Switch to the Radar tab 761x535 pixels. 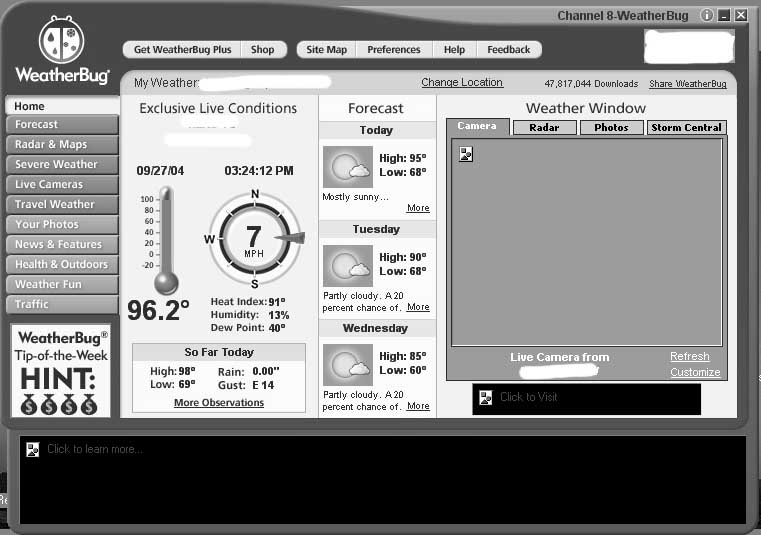point(544,127)
